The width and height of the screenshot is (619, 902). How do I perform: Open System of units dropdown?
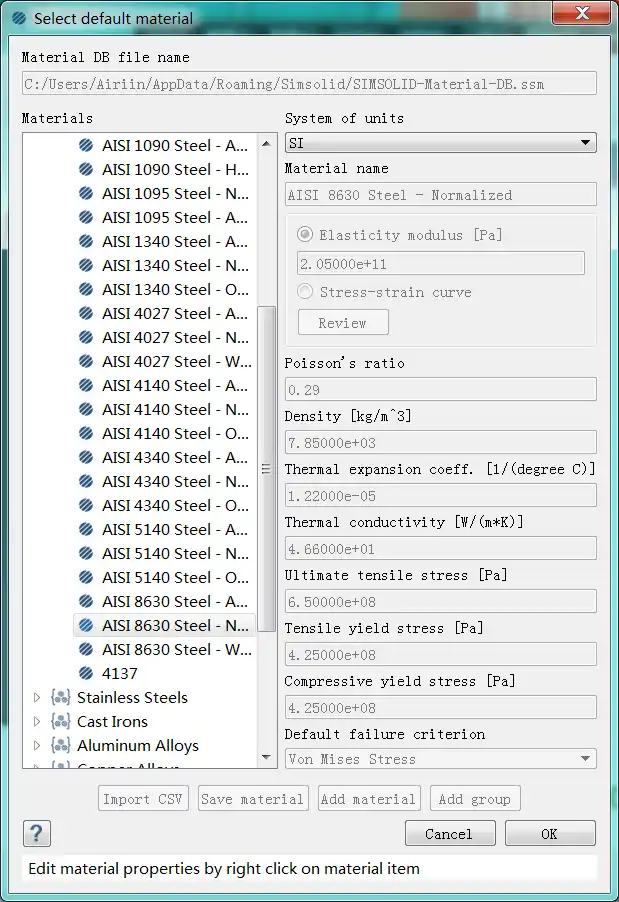tap(441, 143)
